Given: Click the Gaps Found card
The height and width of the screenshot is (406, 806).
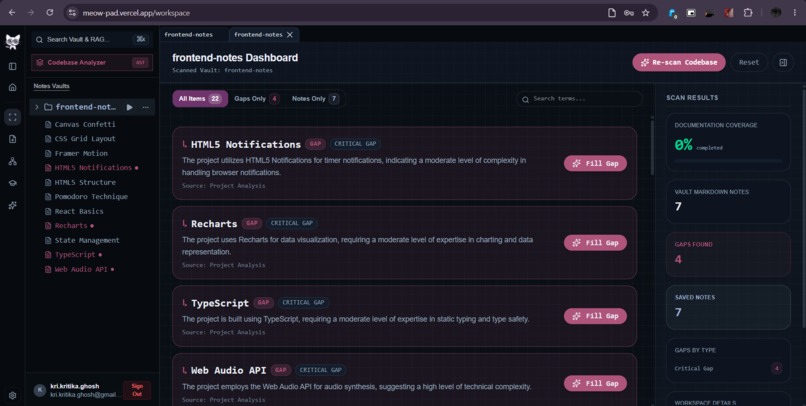Looking at the screenshot, I should [x=728, y=254].
